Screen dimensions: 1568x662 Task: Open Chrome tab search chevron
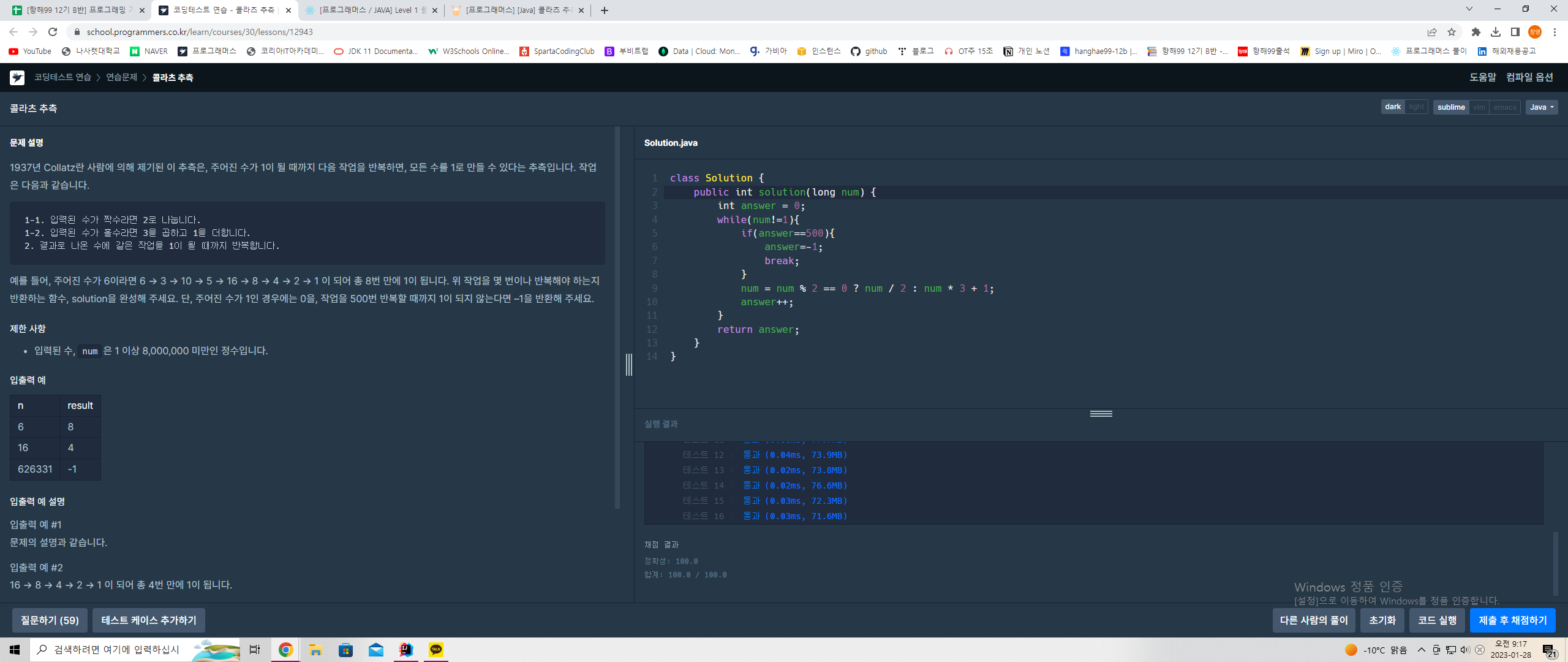1469,9
